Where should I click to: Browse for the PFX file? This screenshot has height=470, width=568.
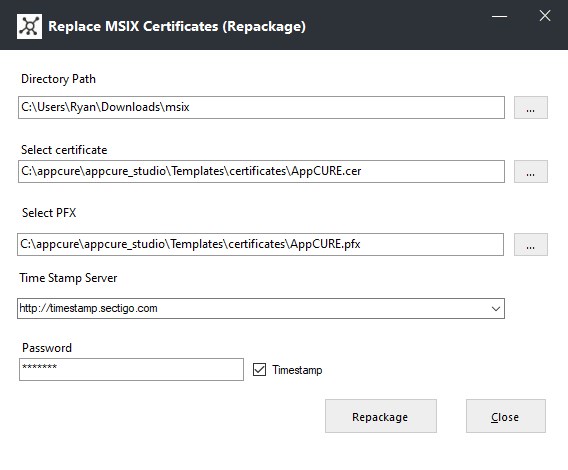point(531,245)
